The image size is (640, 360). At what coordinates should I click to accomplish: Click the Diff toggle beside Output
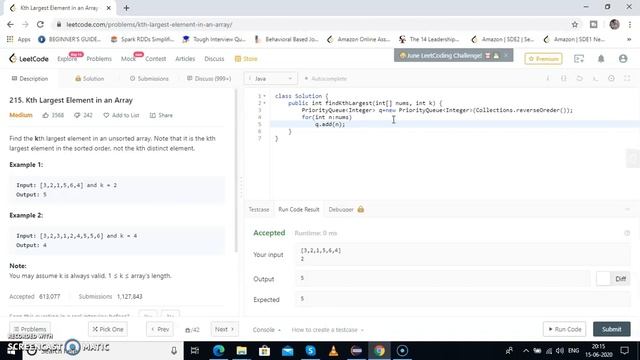click(613, 278)
